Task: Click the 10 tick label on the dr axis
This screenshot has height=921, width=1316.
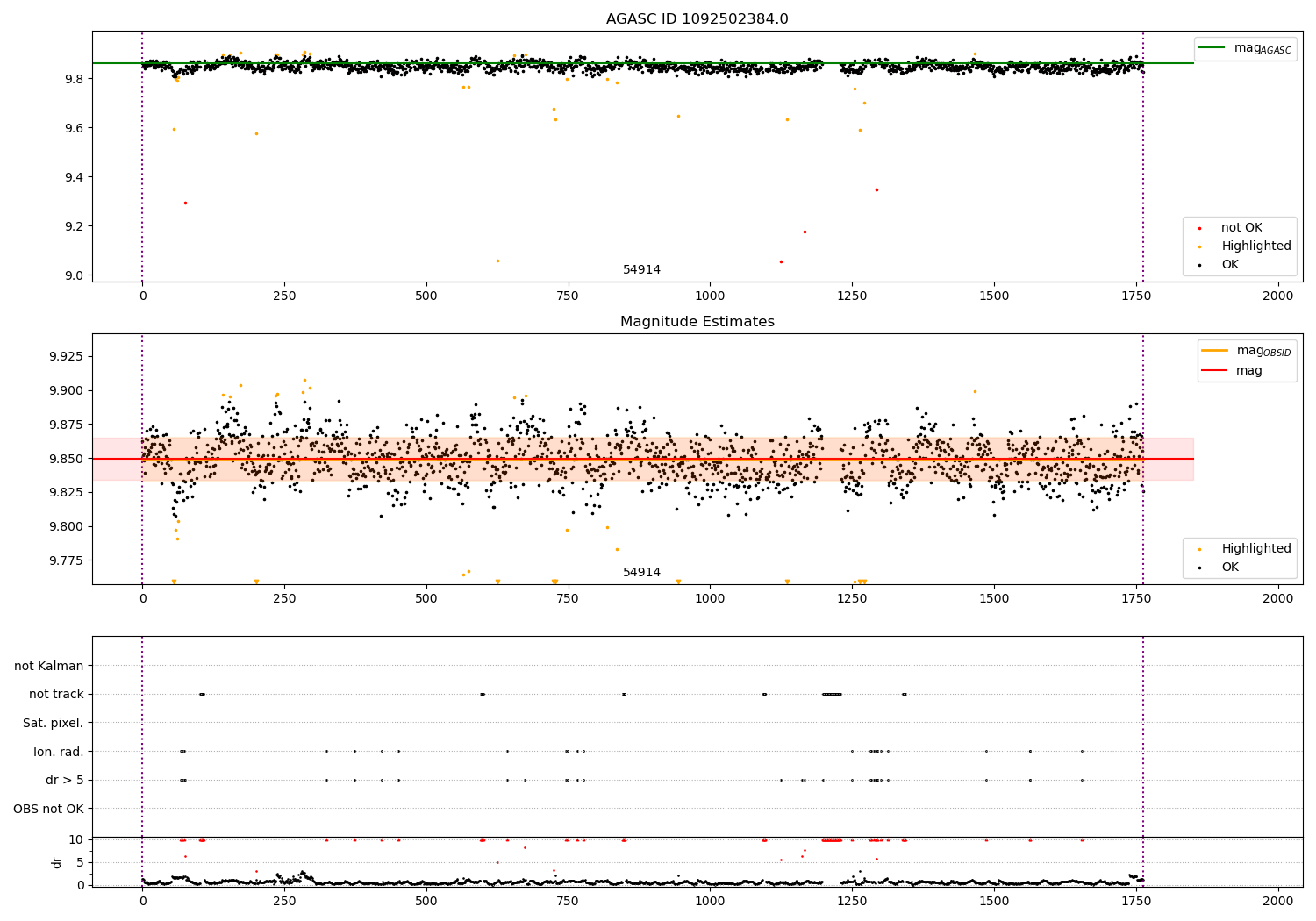Action: (x=76, y=840)
